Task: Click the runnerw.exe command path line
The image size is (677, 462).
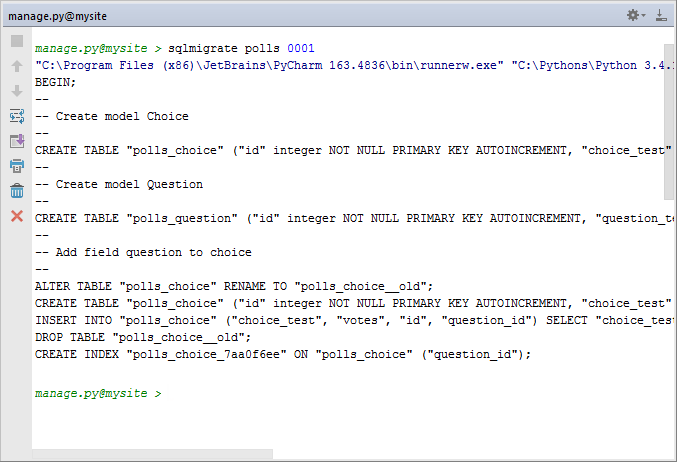Action: pyautogui.click(x=354, y=65)
